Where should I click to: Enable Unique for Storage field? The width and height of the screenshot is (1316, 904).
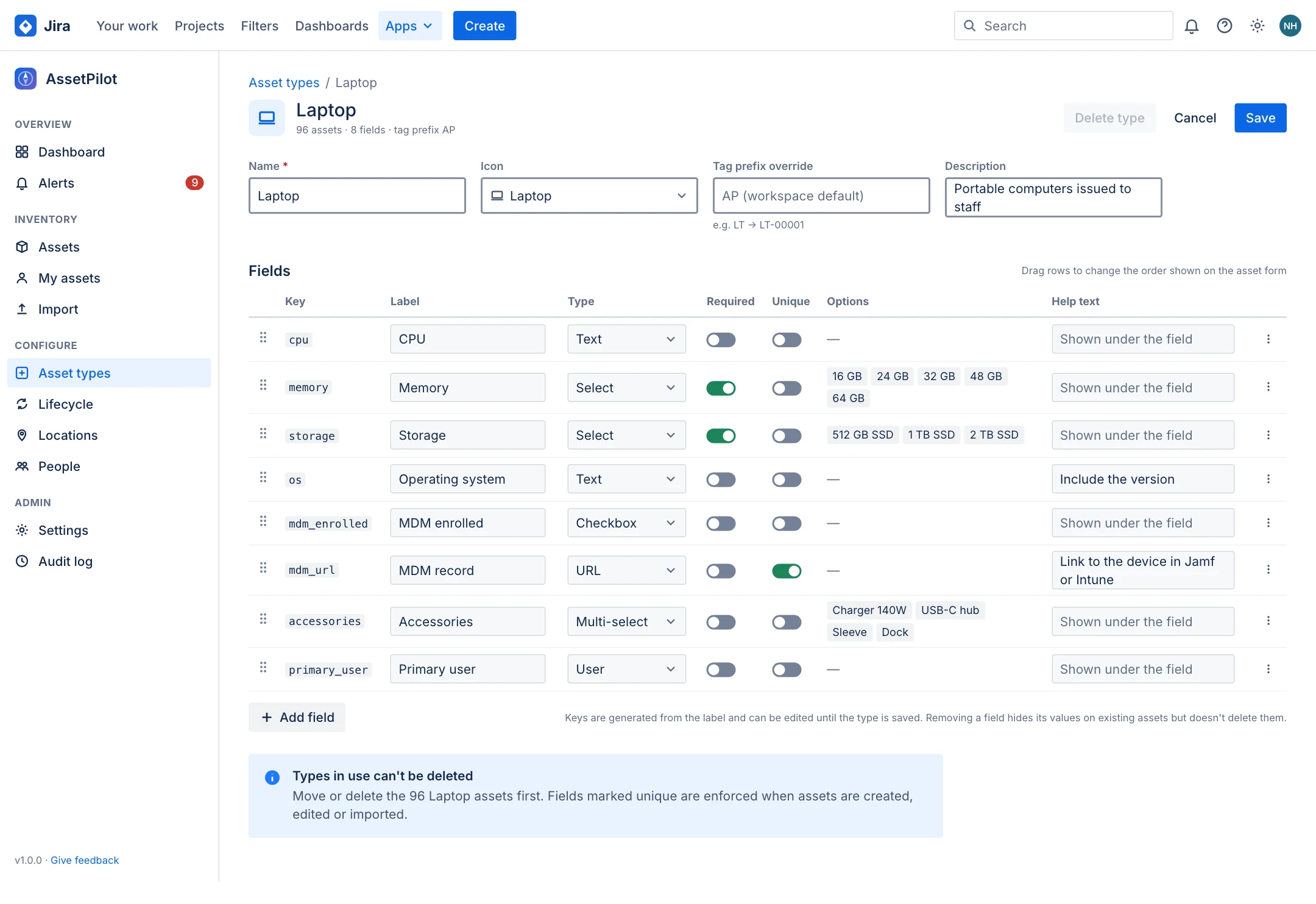[787, 436]
